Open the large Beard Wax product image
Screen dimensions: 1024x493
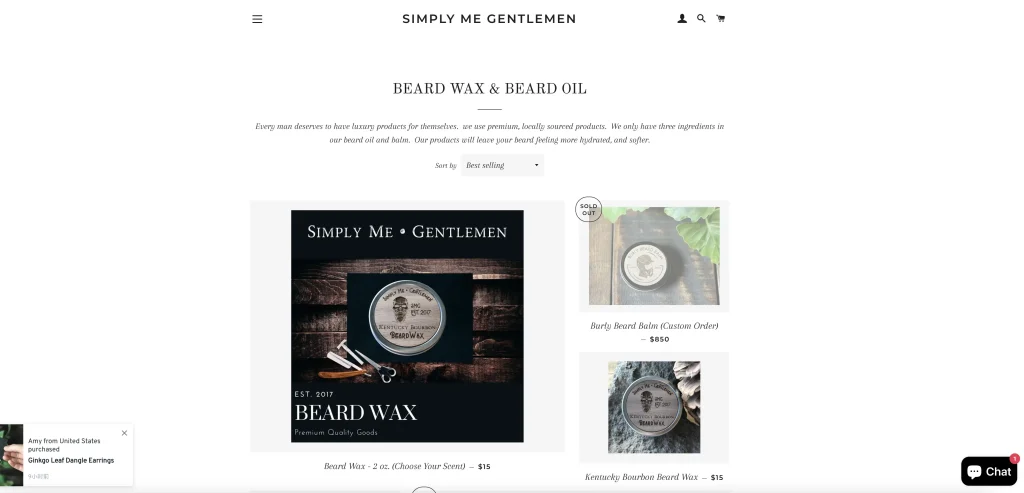pos(407,326)
